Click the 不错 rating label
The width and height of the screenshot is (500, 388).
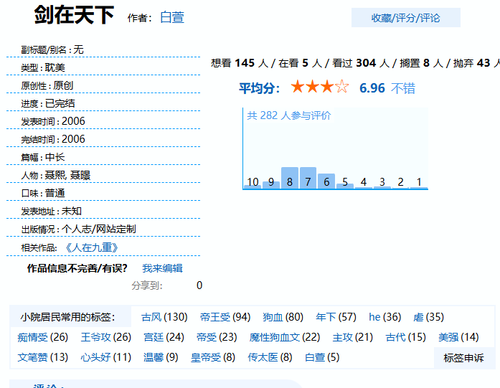[403, 88]
